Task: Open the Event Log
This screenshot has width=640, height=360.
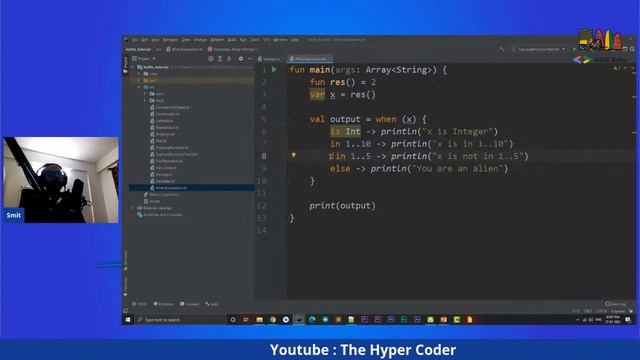Action: point(616,304)
